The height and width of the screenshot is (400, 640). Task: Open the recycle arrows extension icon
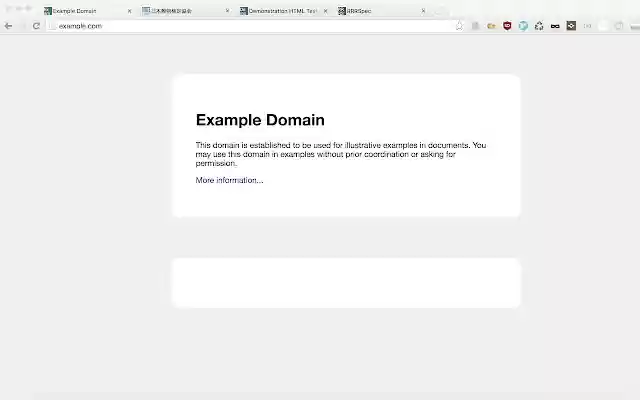point(539,26)
